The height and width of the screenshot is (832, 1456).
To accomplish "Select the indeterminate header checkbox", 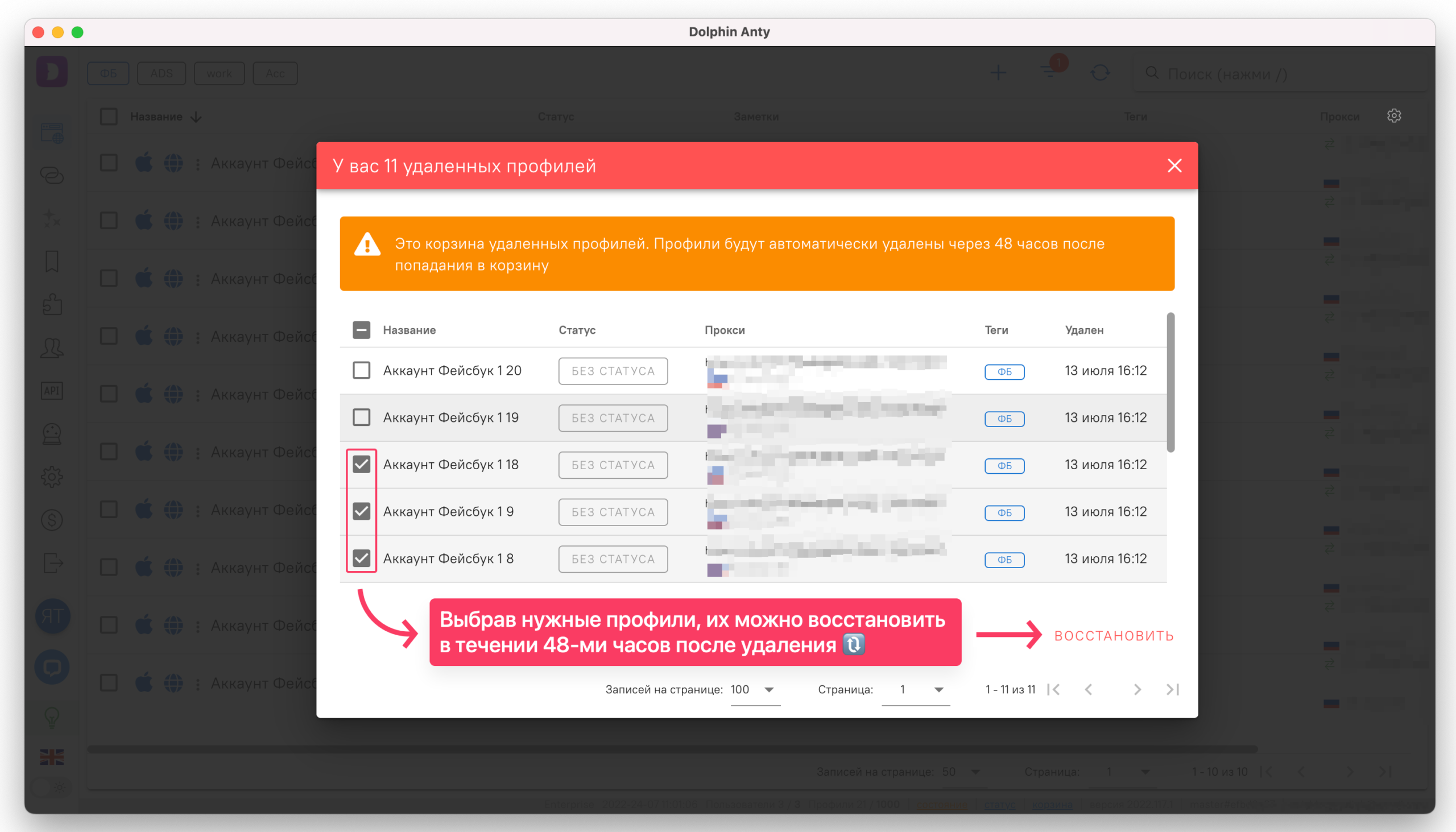I will [361, 330].
